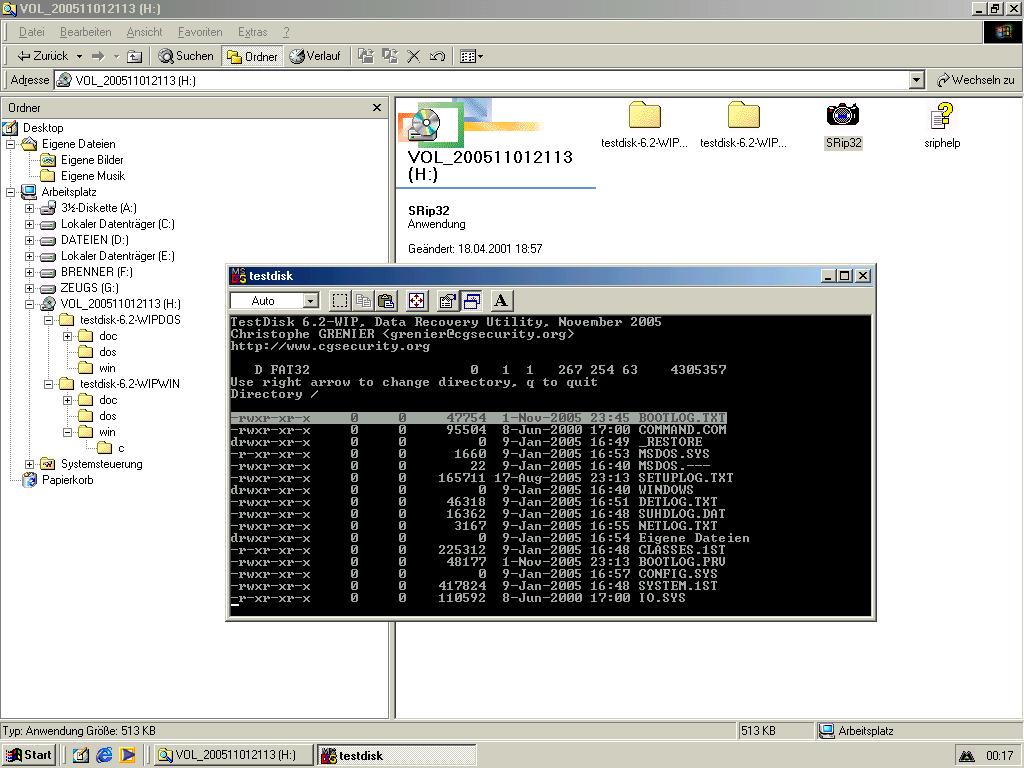This screenshot has height=768, width=1024.
Task: Open the address bar dropdown arrow
Action: [917, 80]
